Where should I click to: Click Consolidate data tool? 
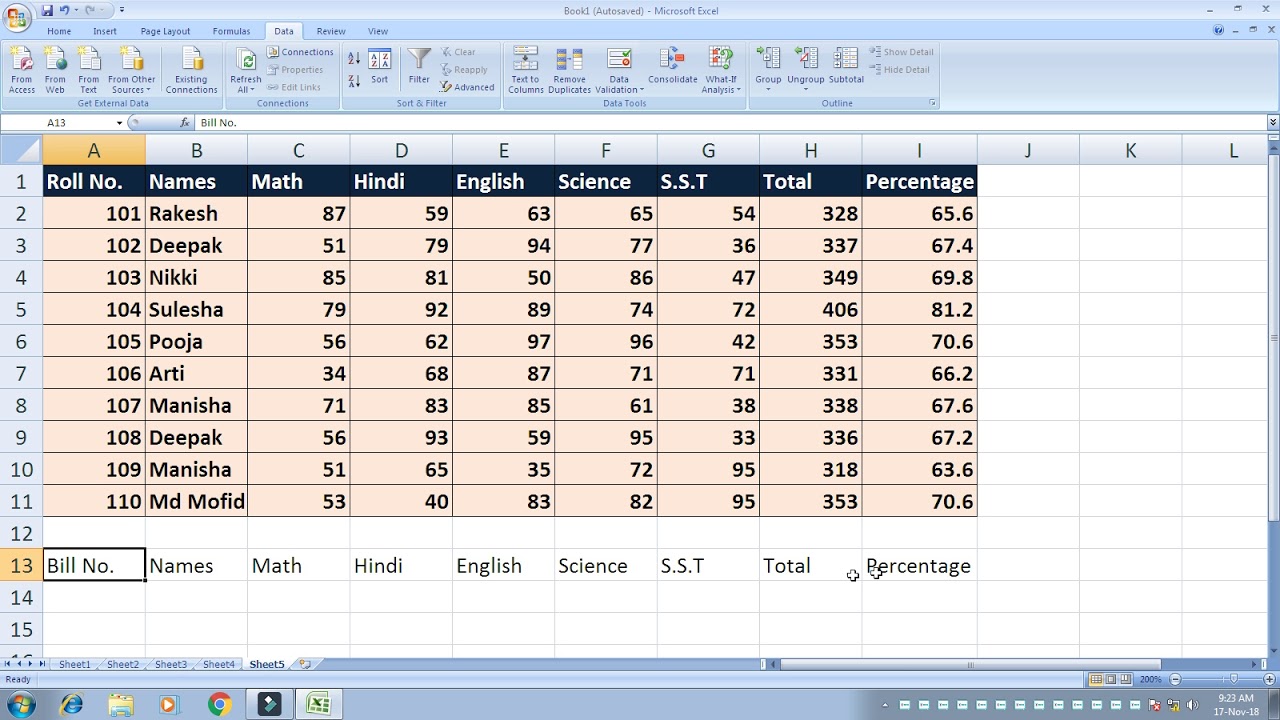(673, 67)
